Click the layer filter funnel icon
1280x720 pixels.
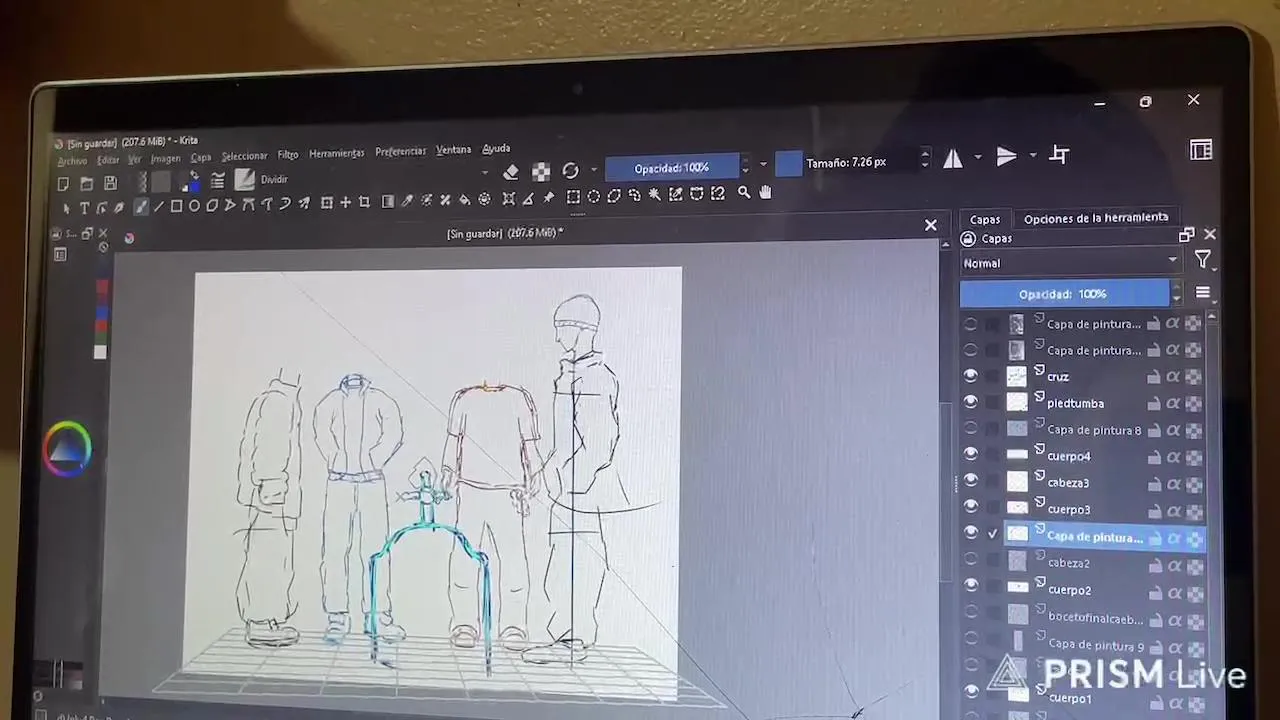[1203, 260]
